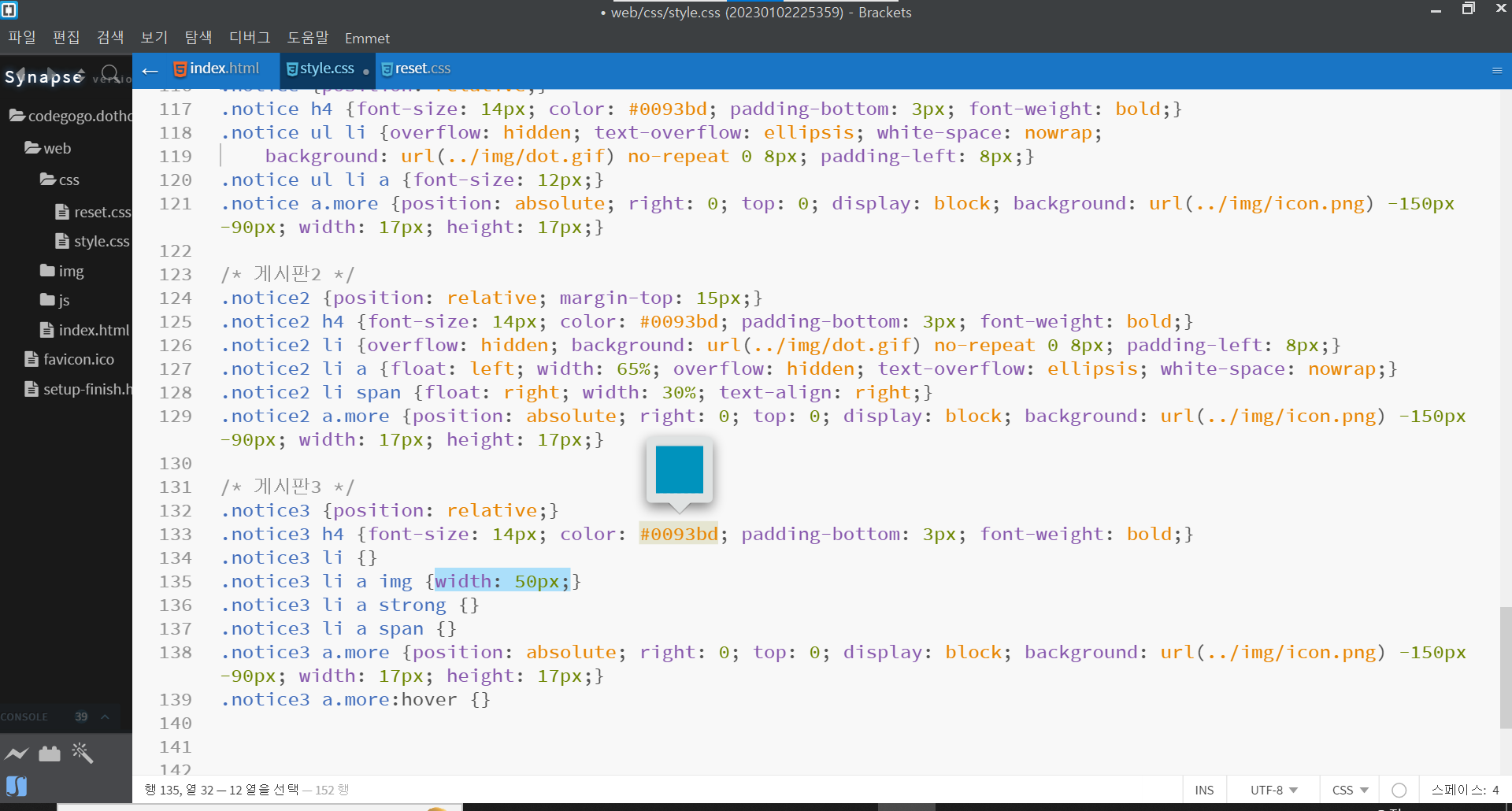The width and height of the screenshot is (1512, 811).
Task: Click the Synapse logo text
Action: tap(43, 76)
